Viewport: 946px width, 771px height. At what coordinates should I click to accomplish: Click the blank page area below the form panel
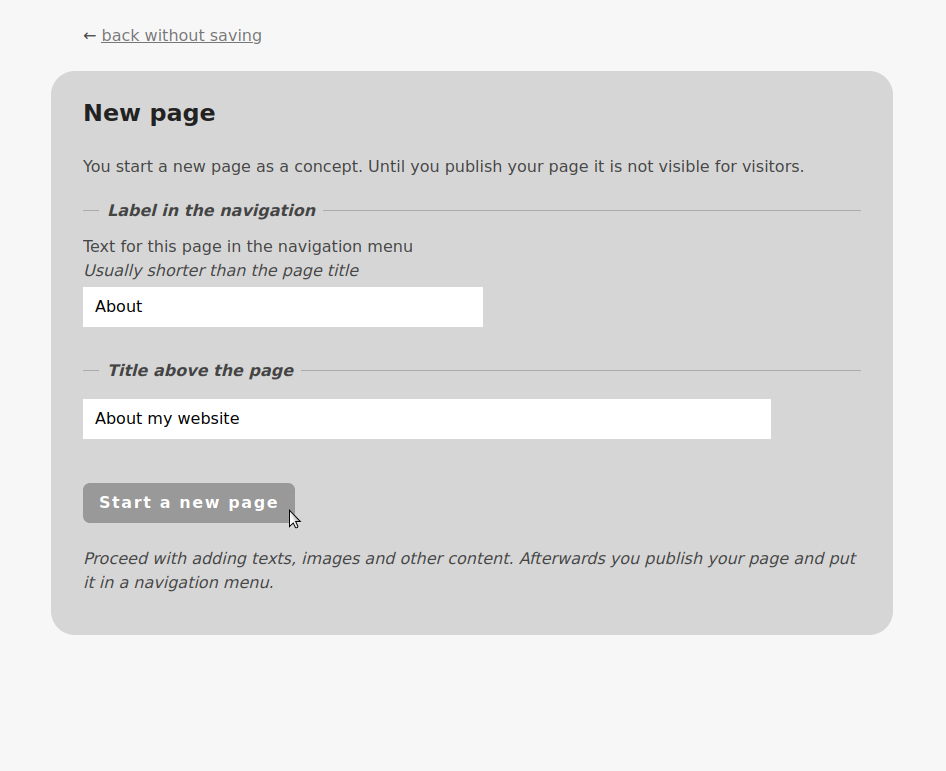472,700
